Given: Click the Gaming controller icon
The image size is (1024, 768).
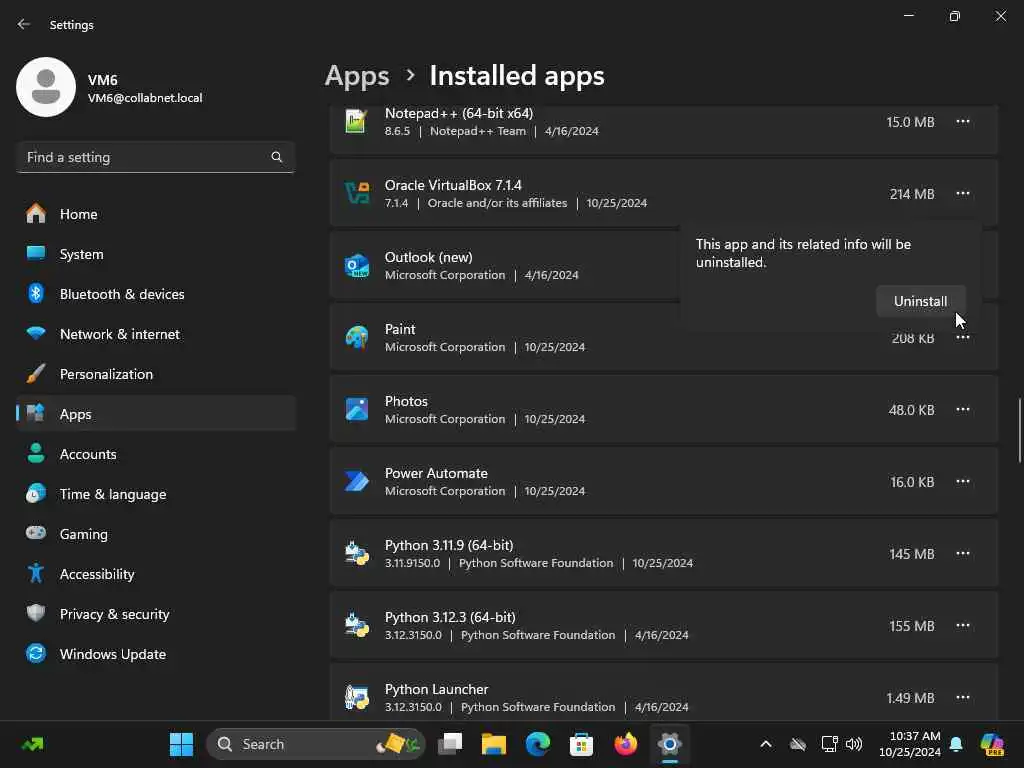Looking at the screenshot, I should tap(36, 534).
